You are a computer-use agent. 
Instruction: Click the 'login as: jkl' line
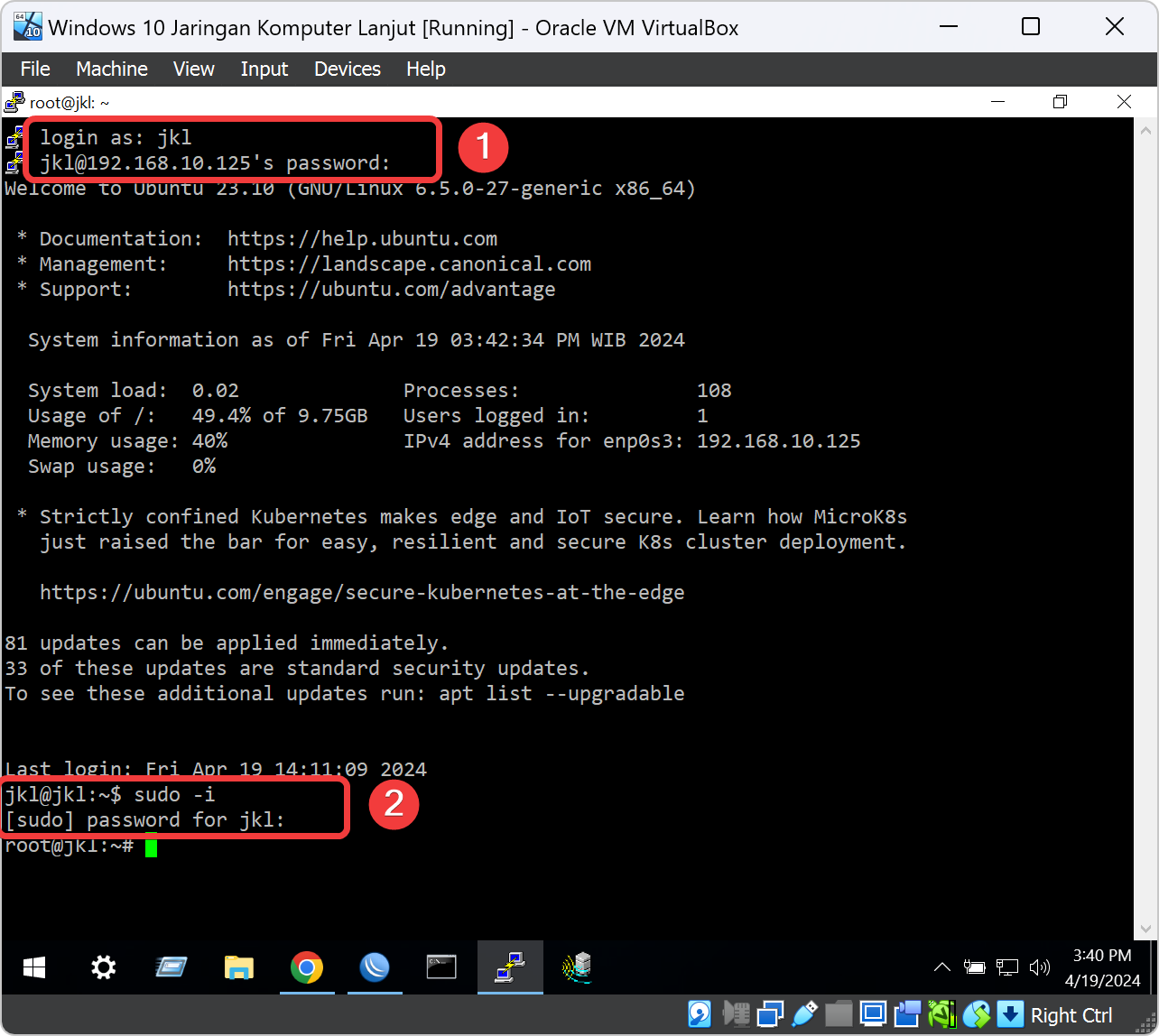[x=116, y=138]
